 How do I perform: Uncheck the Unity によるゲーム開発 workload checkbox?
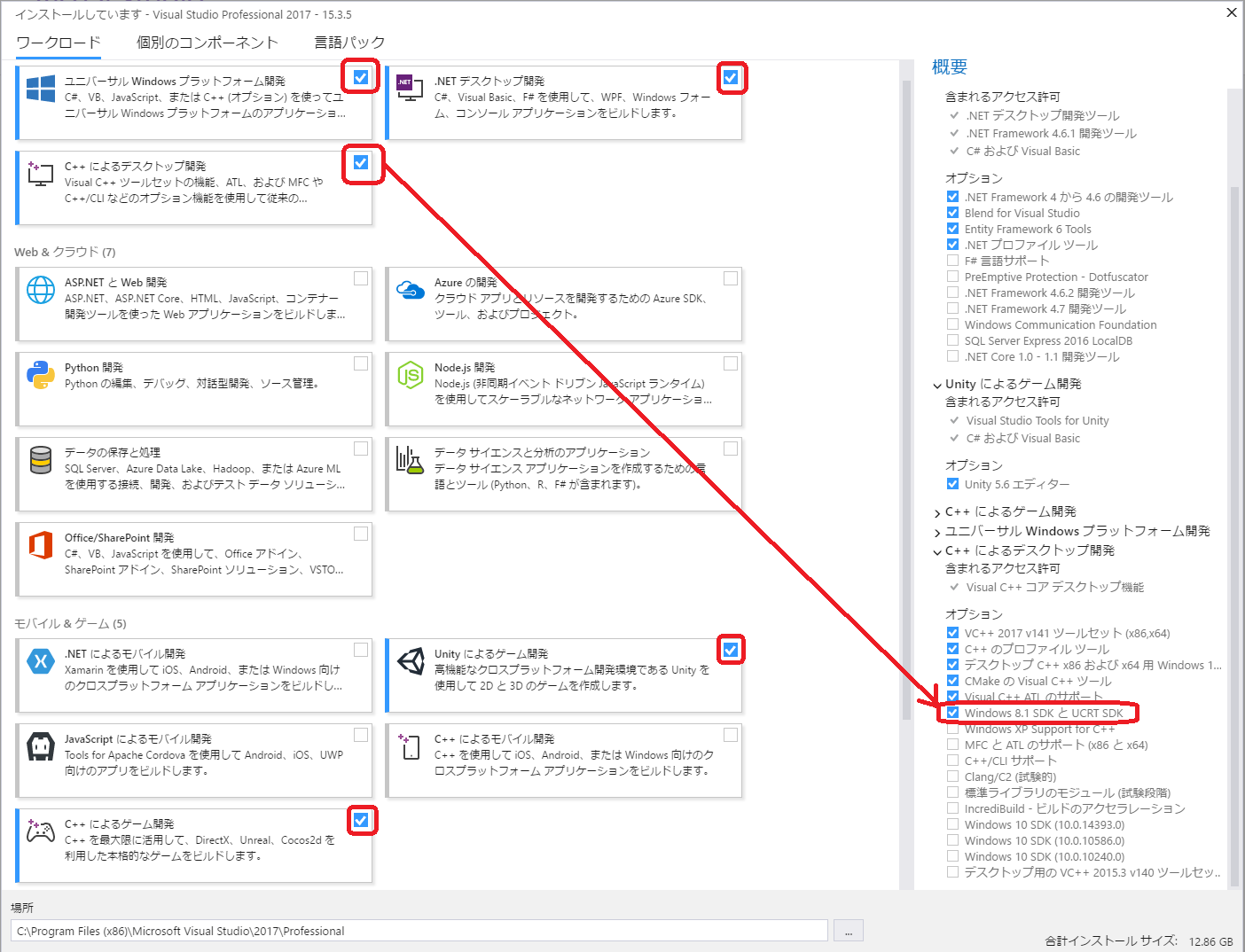(731, 650)
